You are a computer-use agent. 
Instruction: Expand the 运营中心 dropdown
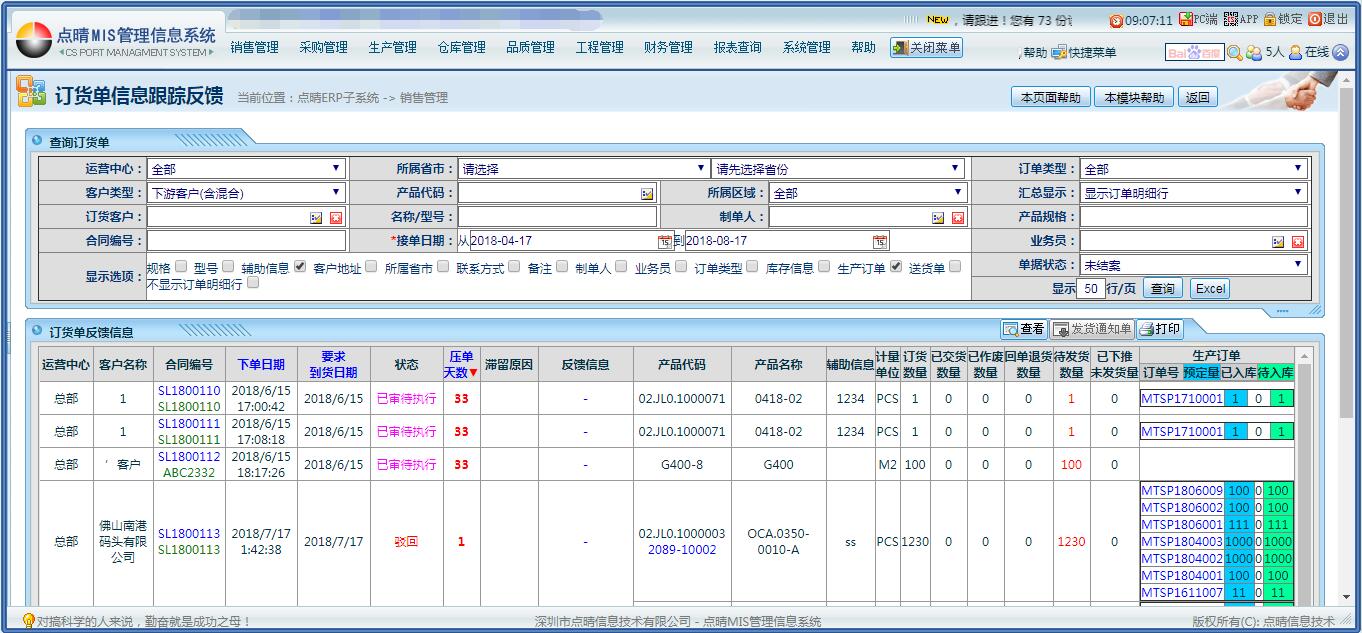pyautogui.click(x=246, y=169)
